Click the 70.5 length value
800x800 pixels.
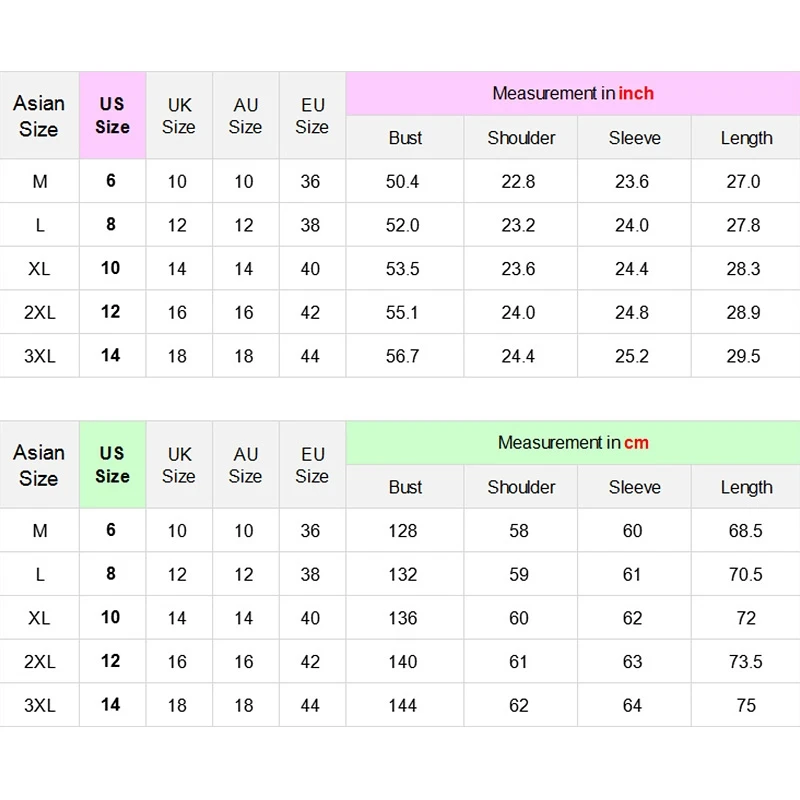coord(745,574)
